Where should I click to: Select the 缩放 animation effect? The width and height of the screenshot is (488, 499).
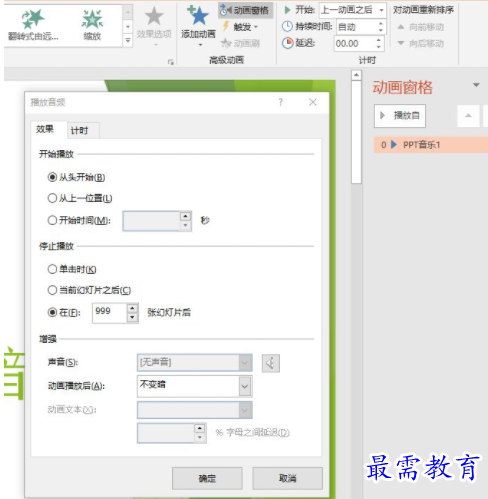92,25
